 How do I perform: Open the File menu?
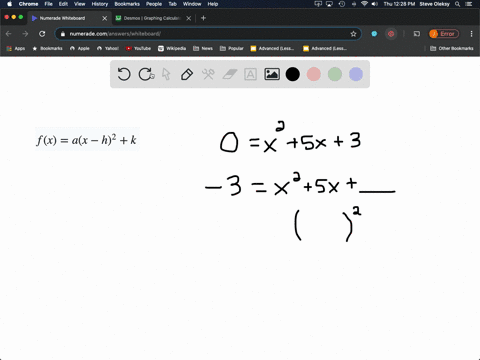49,4
